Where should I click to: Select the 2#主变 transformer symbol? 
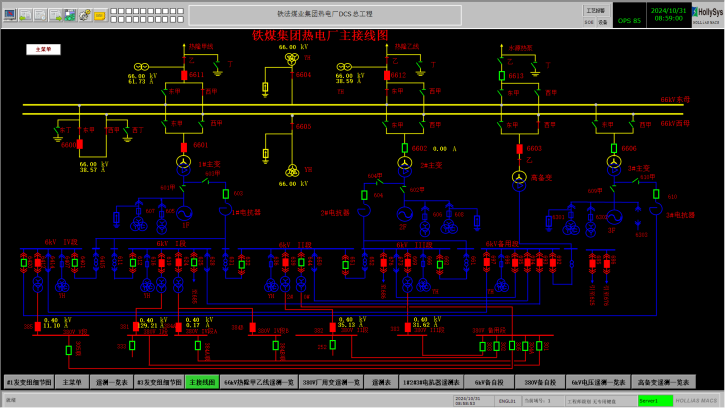(x=405, y=162)
